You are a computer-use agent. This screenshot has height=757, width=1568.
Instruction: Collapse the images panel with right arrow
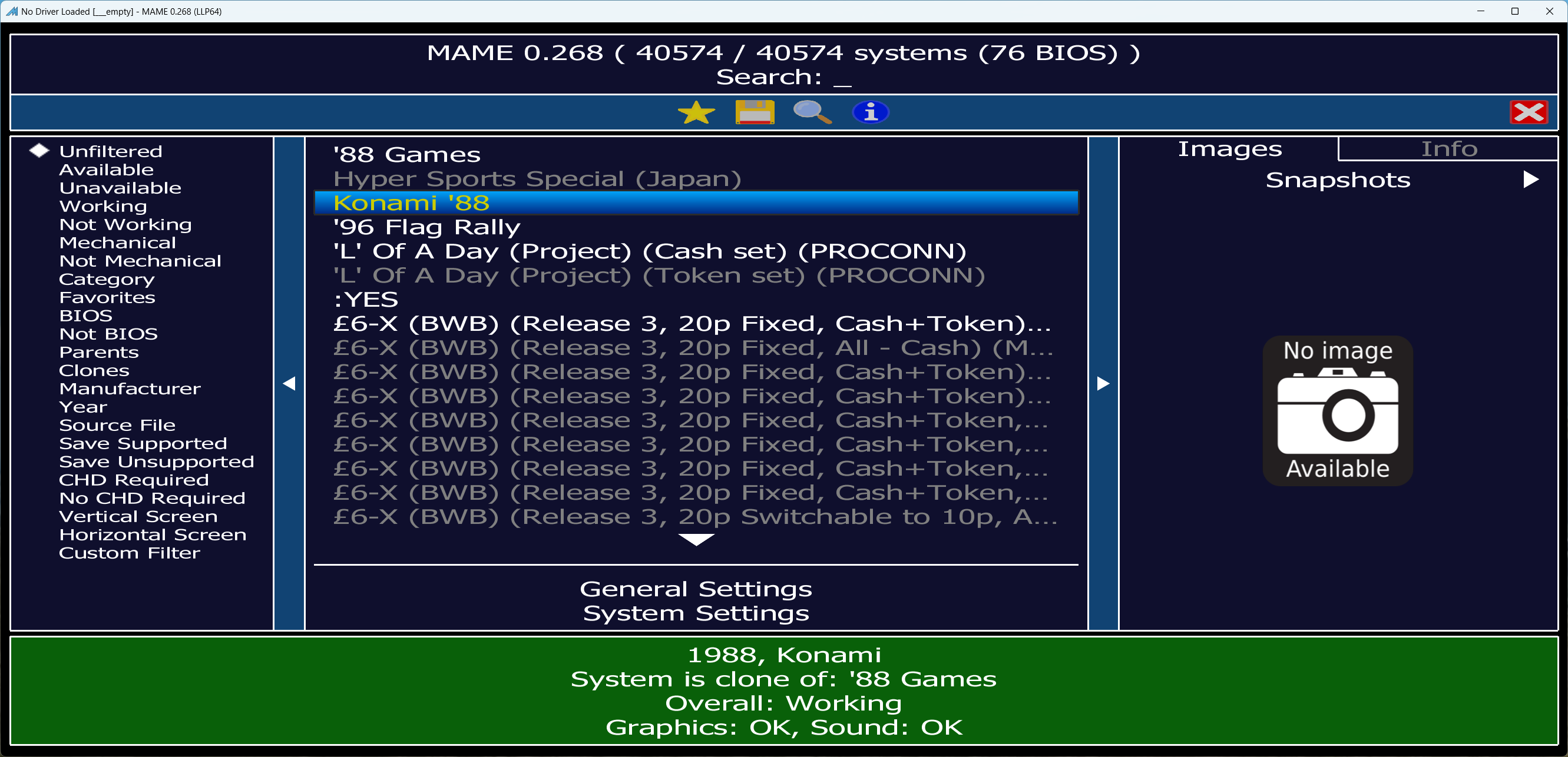pos(1103,383)
